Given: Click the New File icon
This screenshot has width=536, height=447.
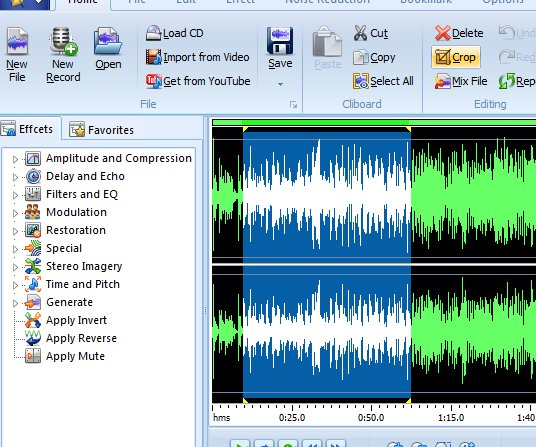Looking at the screenshot, I should (17, 41).
